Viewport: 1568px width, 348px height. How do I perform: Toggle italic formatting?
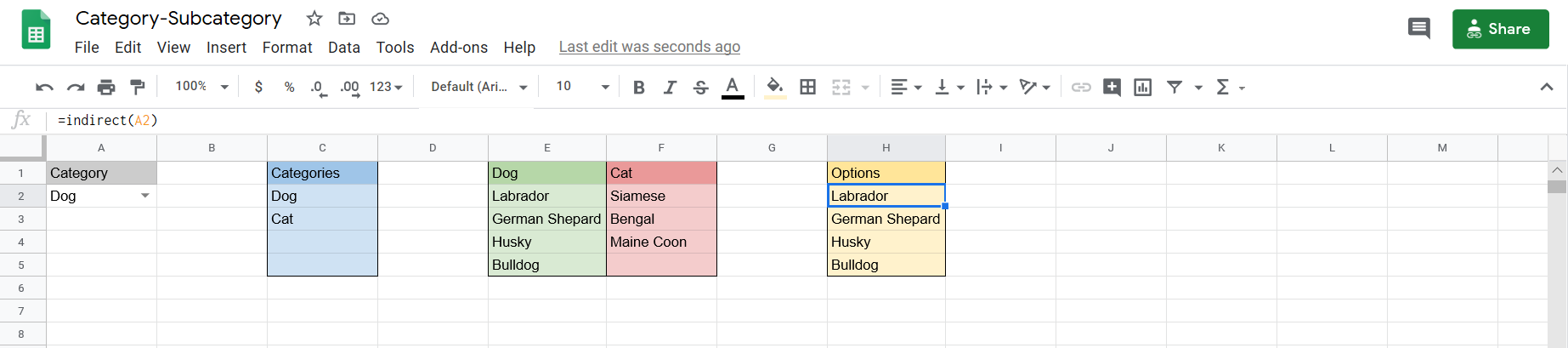(670, 87)
